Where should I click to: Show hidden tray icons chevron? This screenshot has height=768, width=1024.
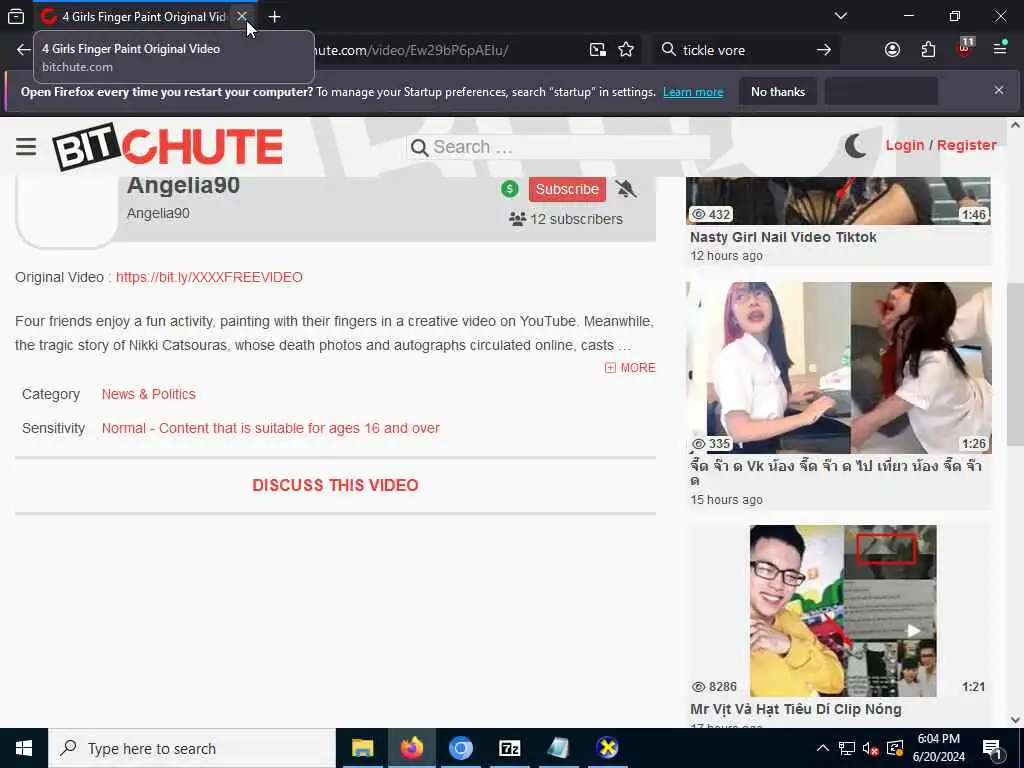pyautogui.click(x=823, y=748)
